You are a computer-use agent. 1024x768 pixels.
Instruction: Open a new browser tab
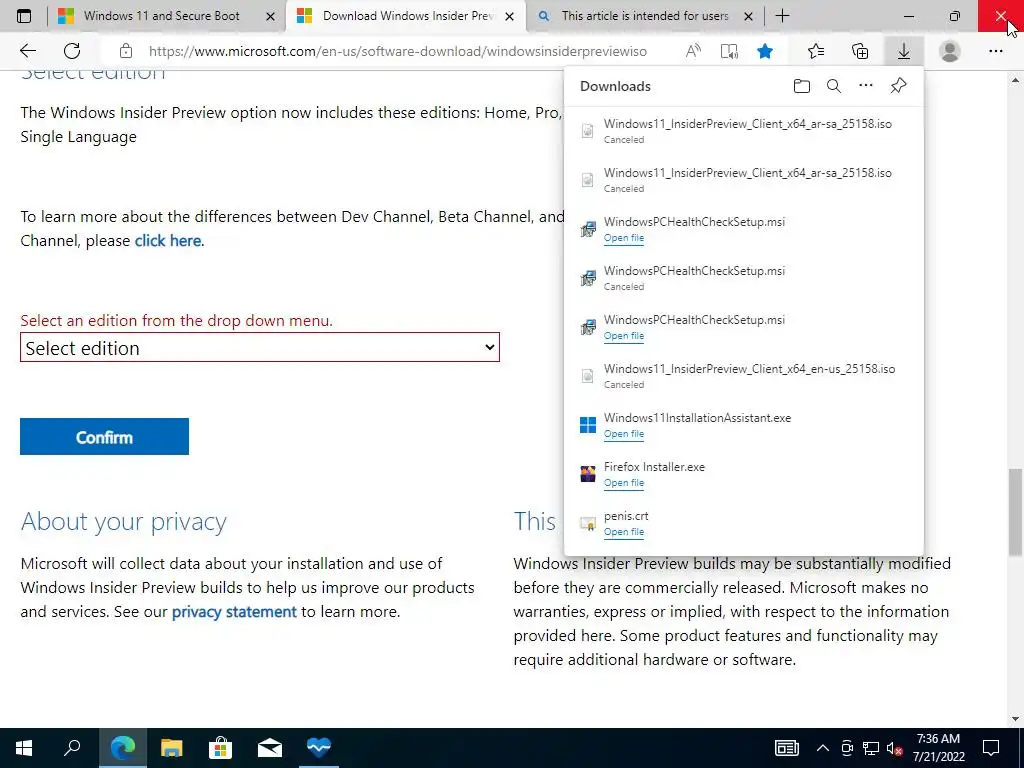[x=782, y=16]
